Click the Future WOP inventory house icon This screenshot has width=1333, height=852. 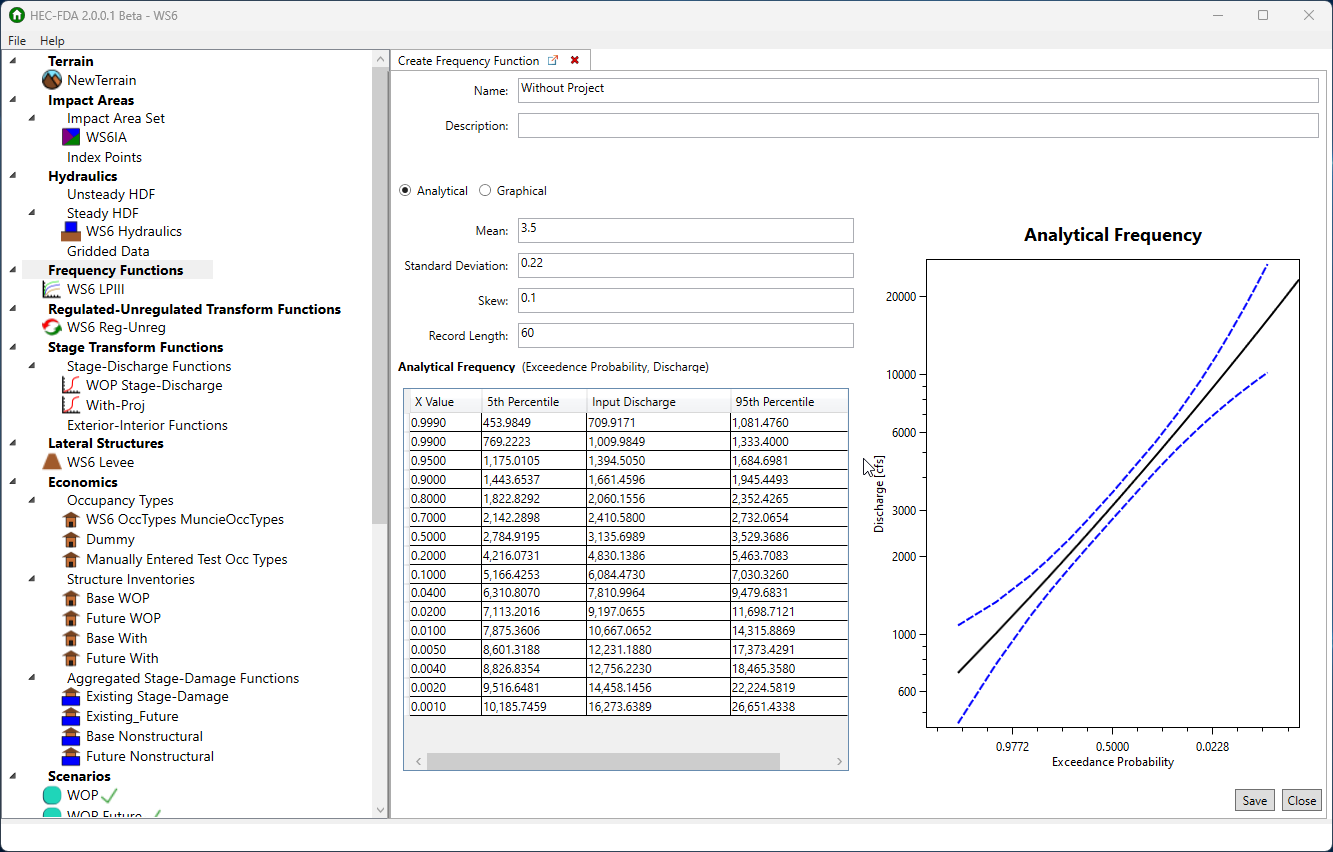pos(71,618)
